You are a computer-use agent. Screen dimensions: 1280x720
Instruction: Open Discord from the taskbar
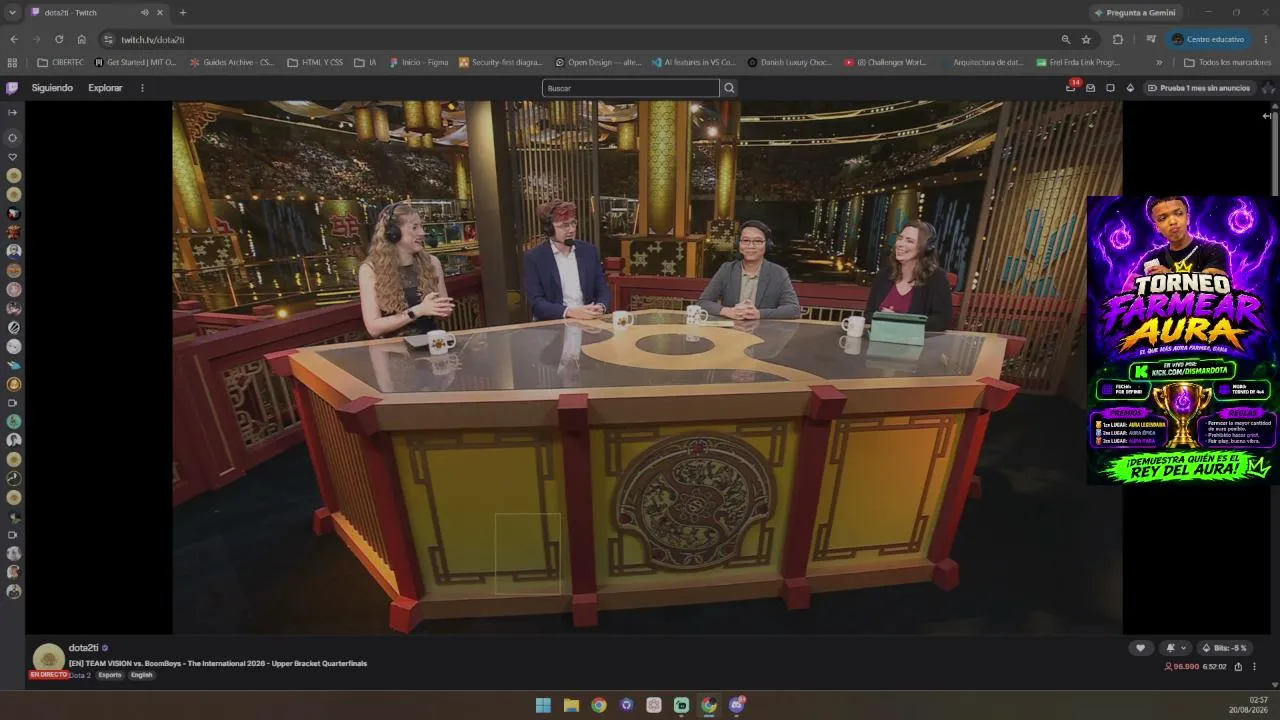[737, 705]
